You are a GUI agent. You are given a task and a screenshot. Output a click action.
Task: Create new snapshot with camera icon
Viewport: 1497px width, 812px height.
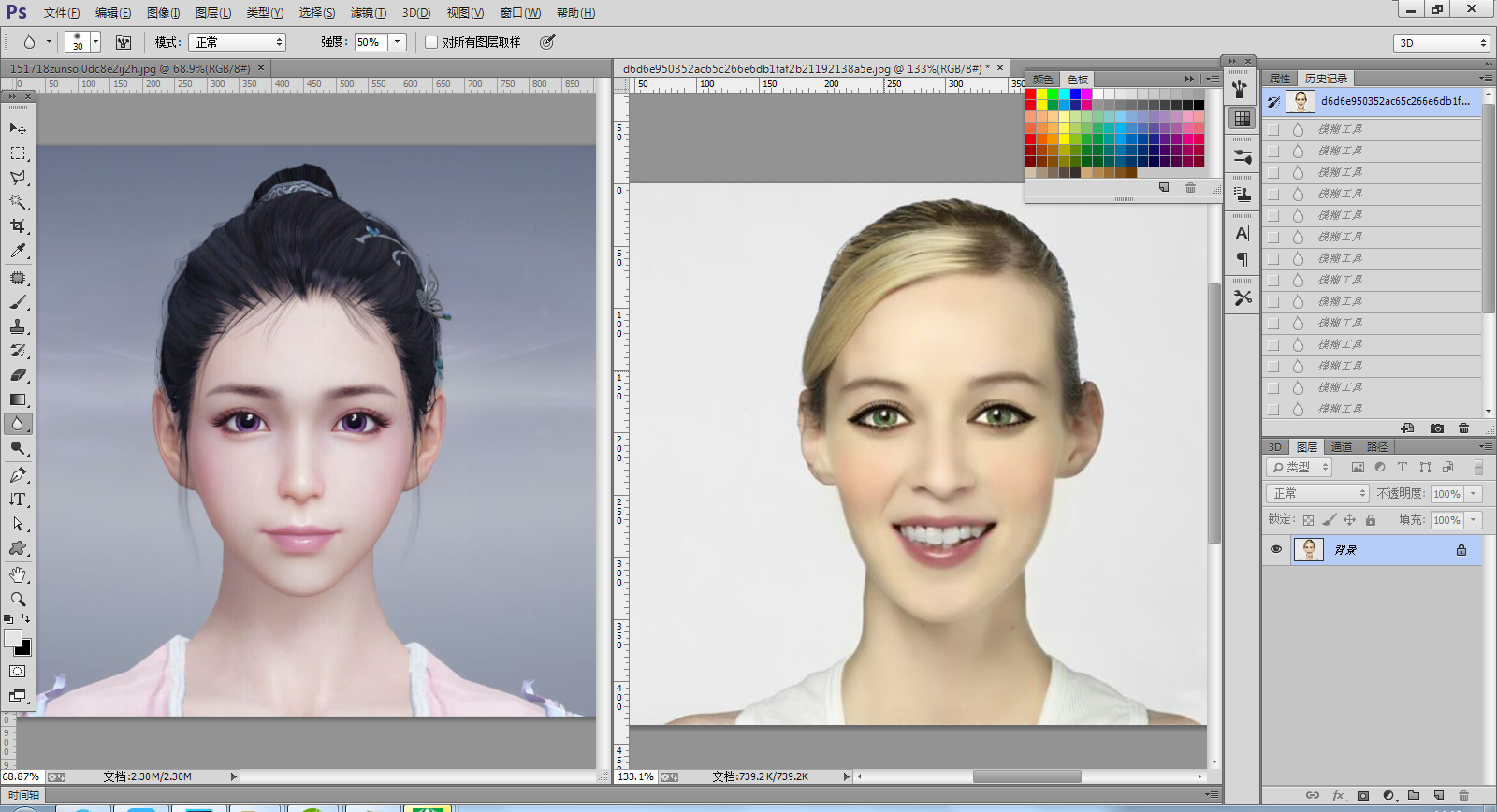tap(1437, 428)
